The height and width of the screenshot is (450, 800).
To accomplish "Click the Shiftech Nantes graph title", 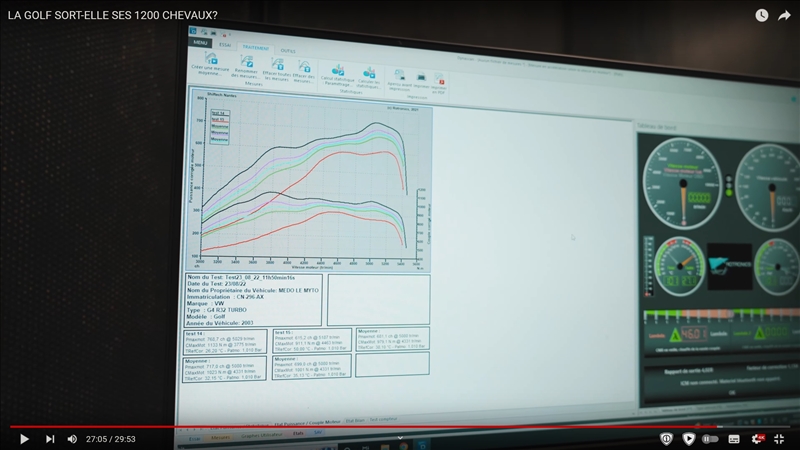I will click(x=221, y=95).
